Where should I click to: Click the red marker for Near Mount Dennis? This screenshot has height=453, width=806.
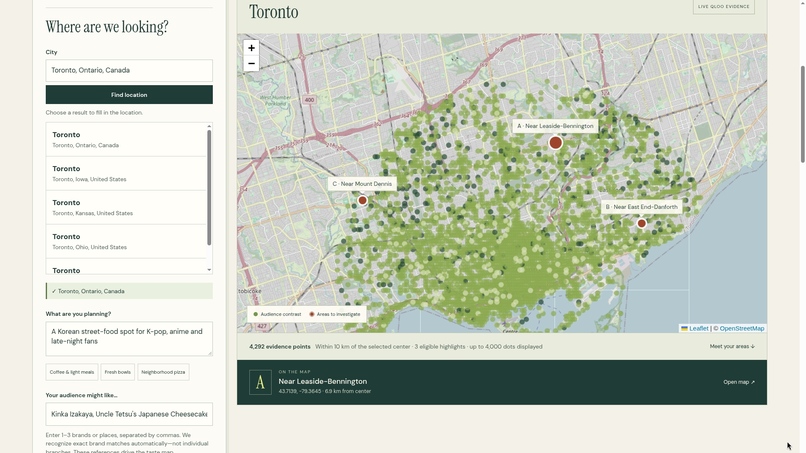pyautogui.click(x=362, y=201)
